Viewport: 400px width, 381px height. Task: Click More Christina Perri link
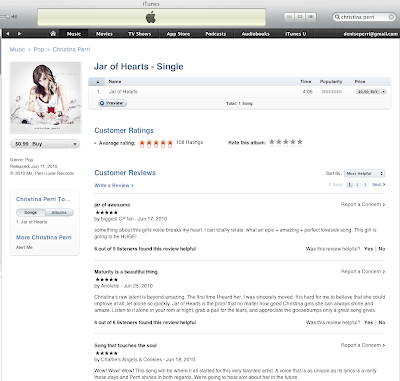[x=44, y=237]
